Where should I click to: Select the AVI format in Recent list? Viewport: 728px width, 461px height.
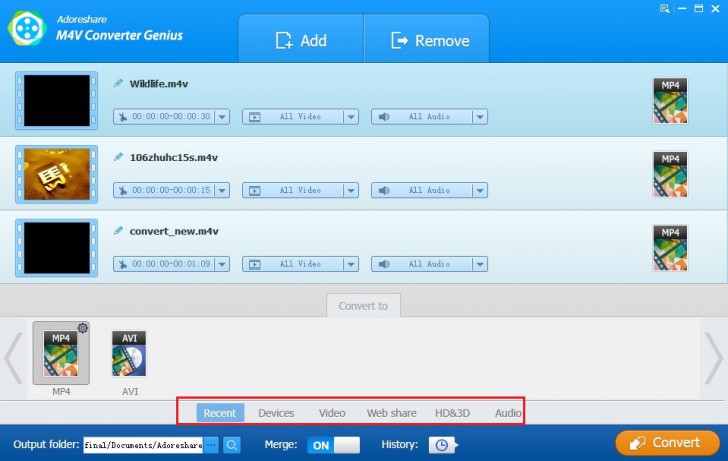(x=129, y=354)
